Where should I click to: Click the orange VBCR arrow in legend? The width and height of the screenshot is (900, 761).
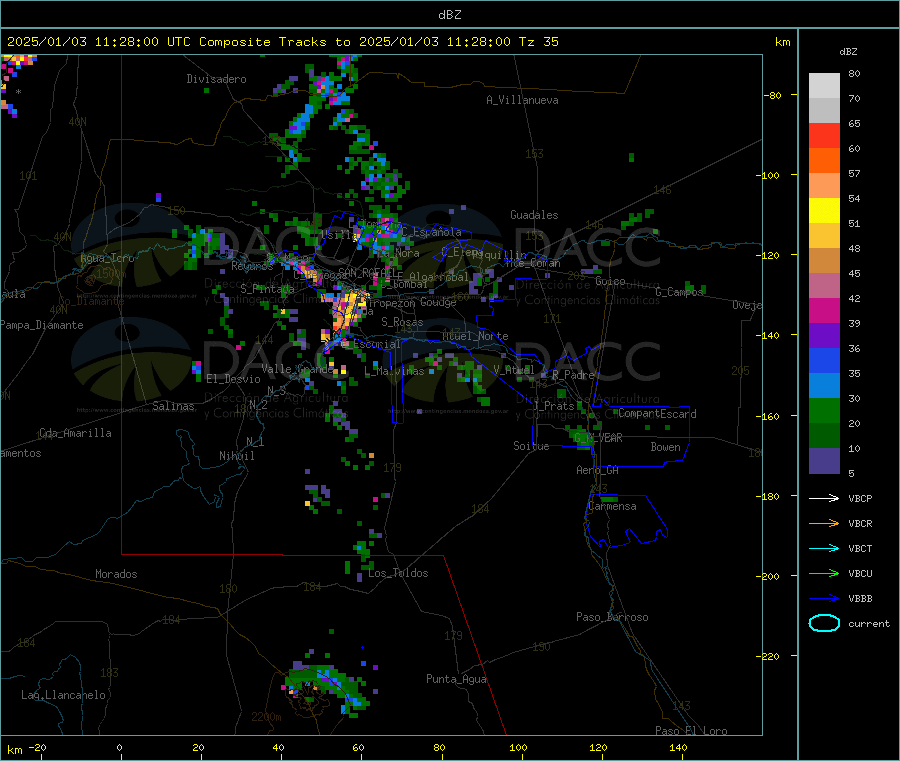pos(824,523)
